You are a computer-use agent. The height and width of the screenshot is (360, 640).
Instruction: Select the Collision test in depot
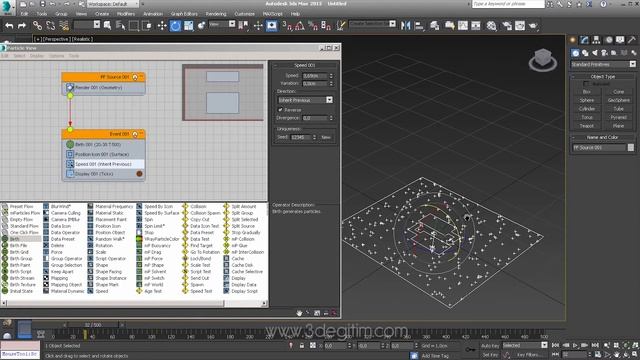click(198, 206)
